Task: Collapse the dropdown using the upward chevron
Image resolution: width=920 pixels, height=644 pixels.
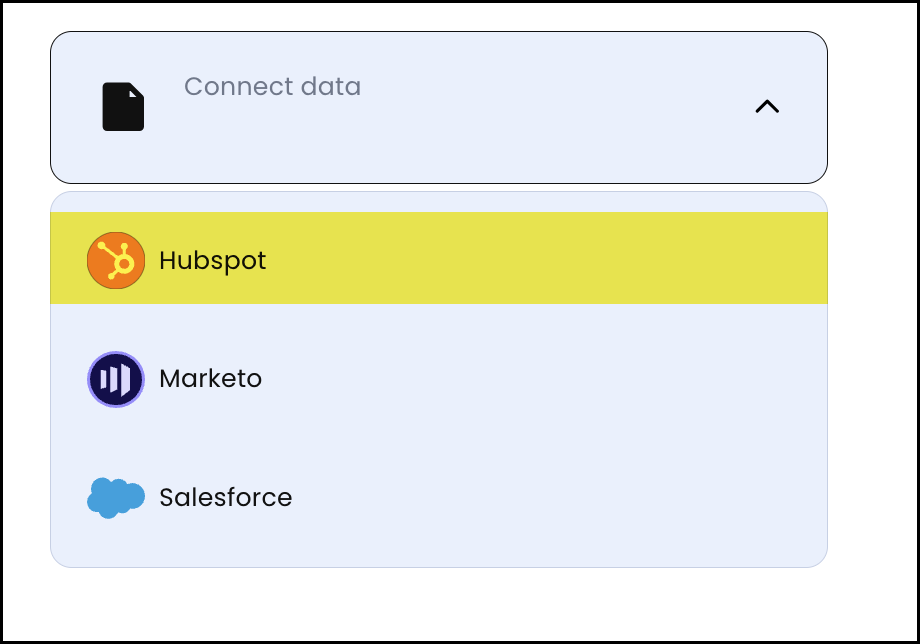Action: pos(767,106)
